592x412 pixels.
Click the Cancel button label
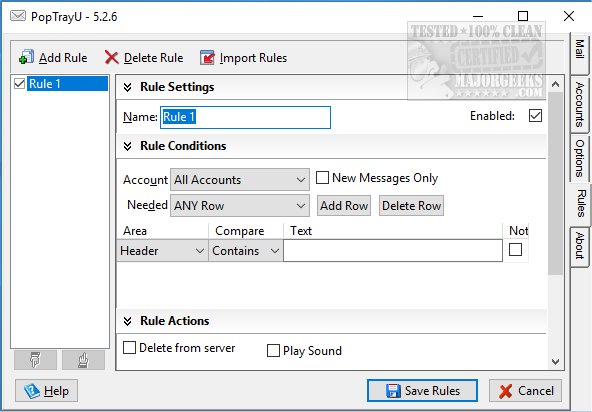click(536, 391)
